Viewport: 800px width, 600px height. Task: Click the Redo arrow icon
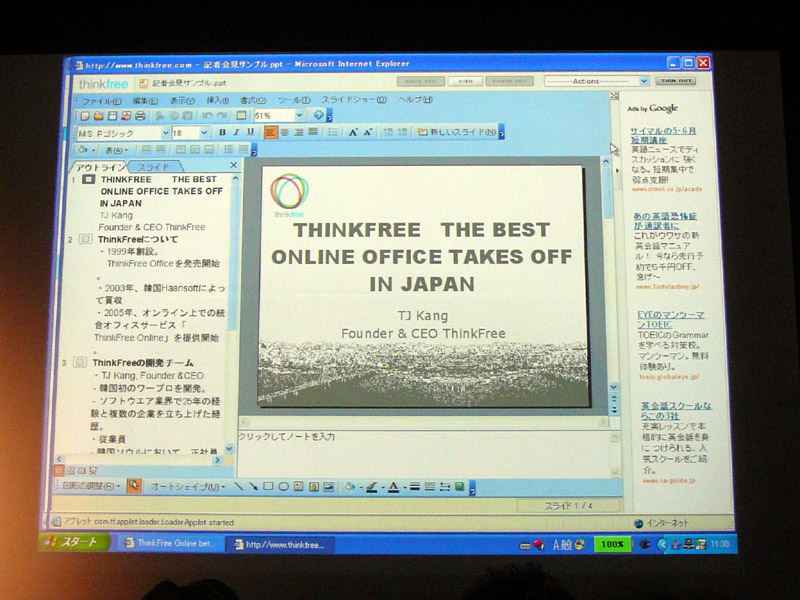[221, 116]
